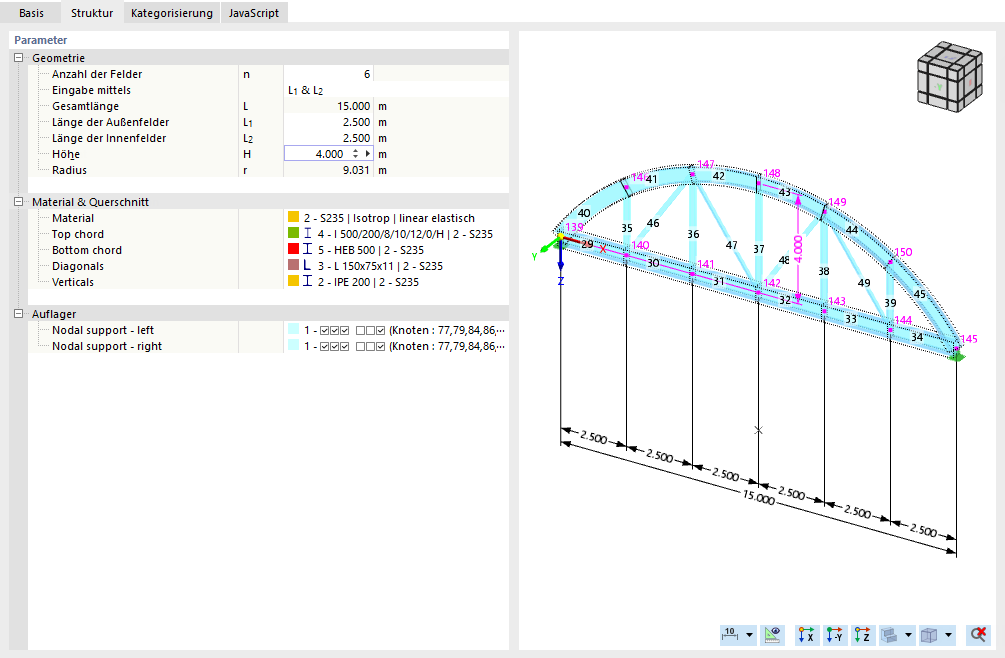Click the Nodal support - right value
The width and height of the screenshot is (1005, 658).
[404, 346]
